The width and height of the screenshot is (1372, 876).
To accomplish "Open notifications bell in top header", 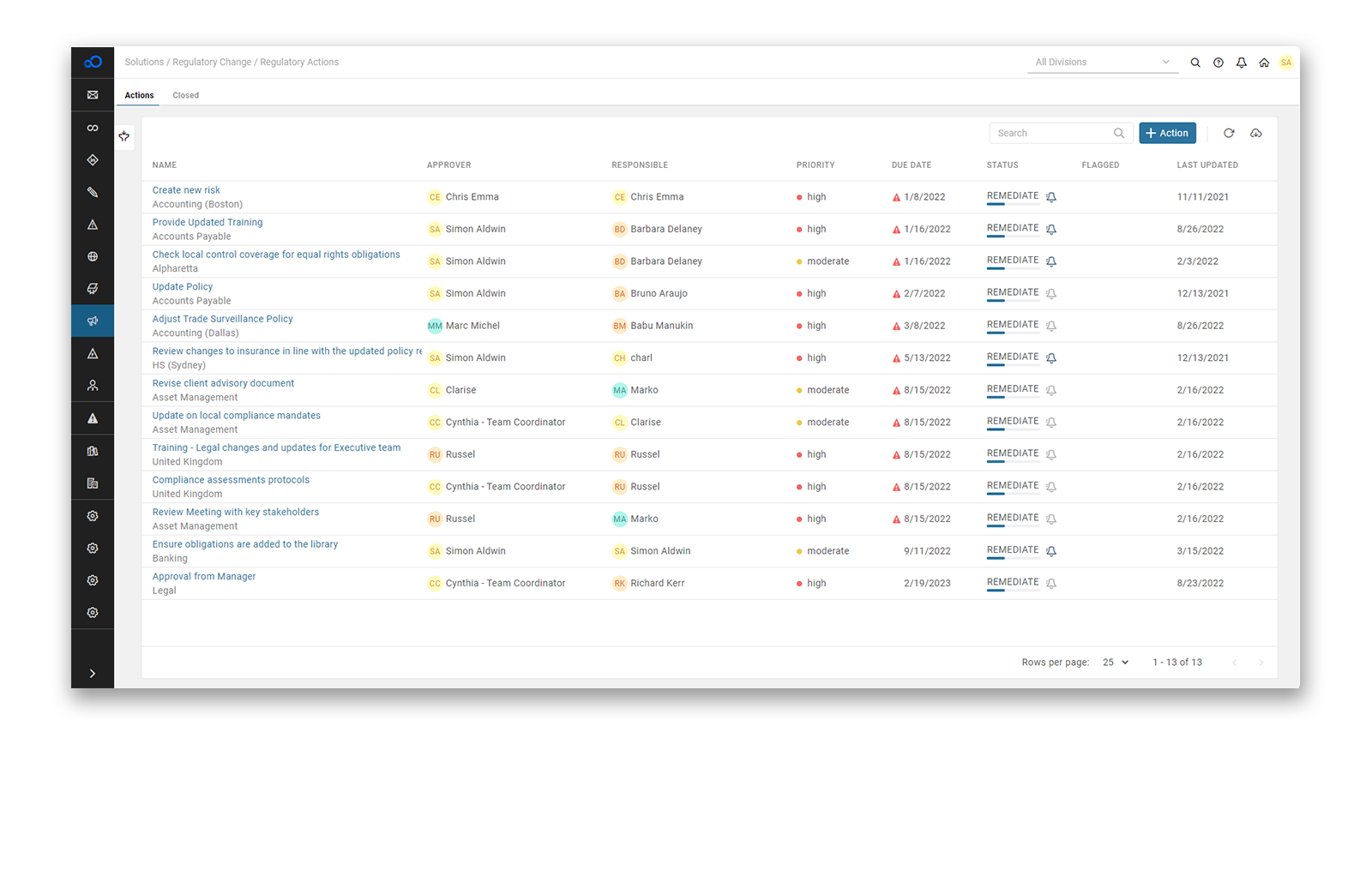I will (x=1241, y=63).
